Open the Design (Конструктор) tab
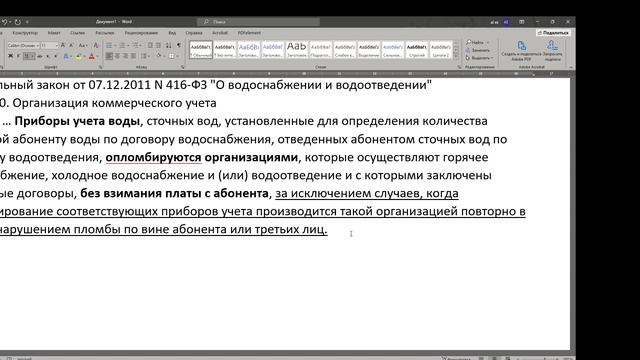This screenshot has height=360, width=640. (x=25, y=33)
